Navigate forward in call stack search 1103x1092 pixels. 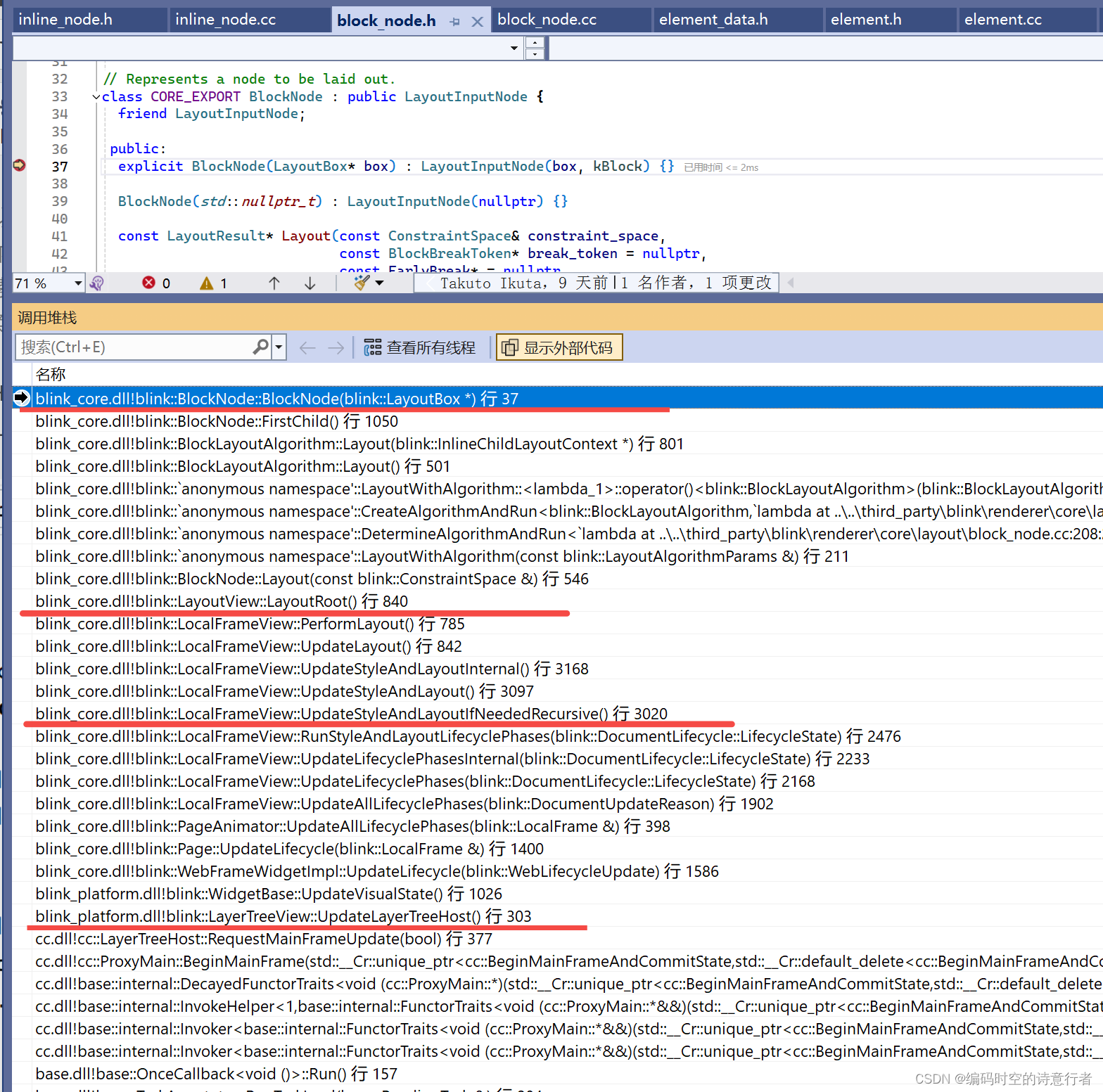(x=336, y=347)
